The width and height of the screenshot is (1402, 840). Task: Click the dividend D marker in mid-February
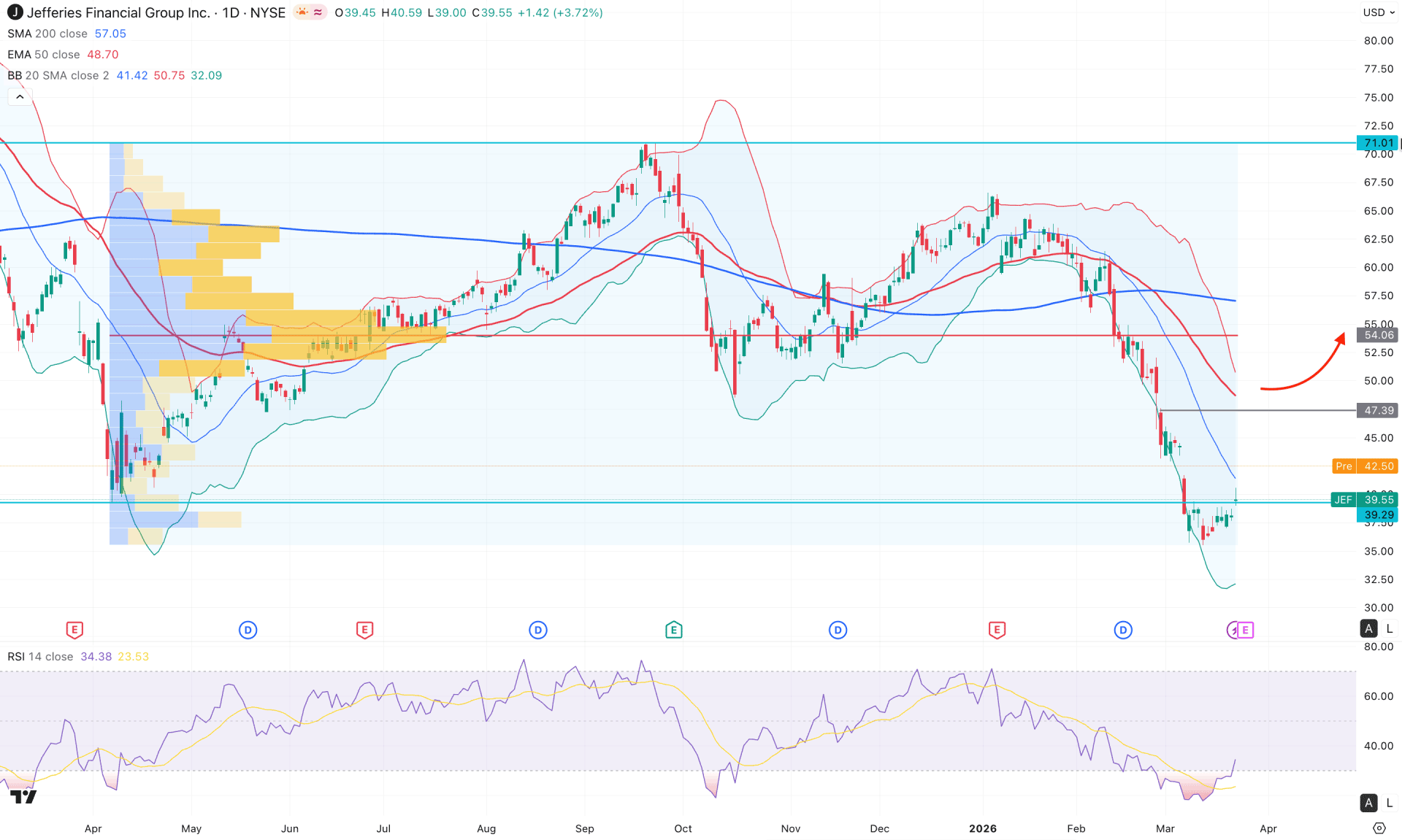coord(1123,630)
